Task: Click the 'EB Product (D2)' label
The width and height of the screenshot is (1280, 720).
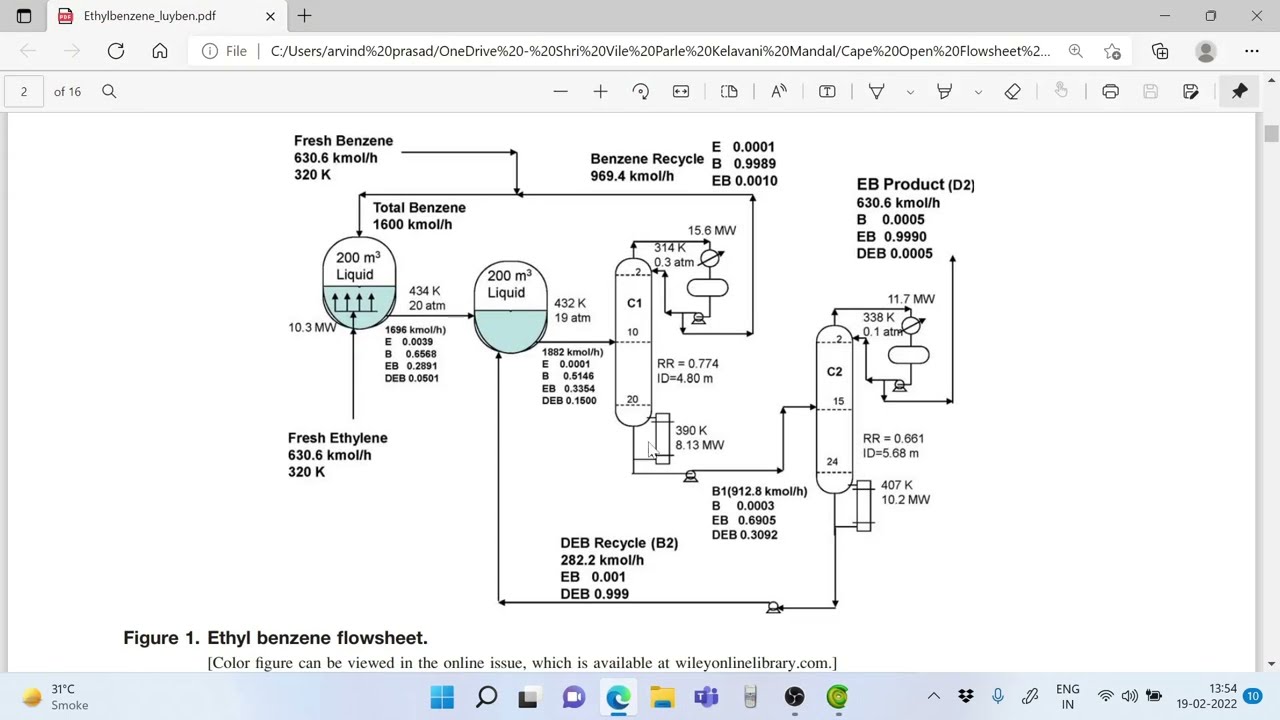Action: tap(915, 185)
